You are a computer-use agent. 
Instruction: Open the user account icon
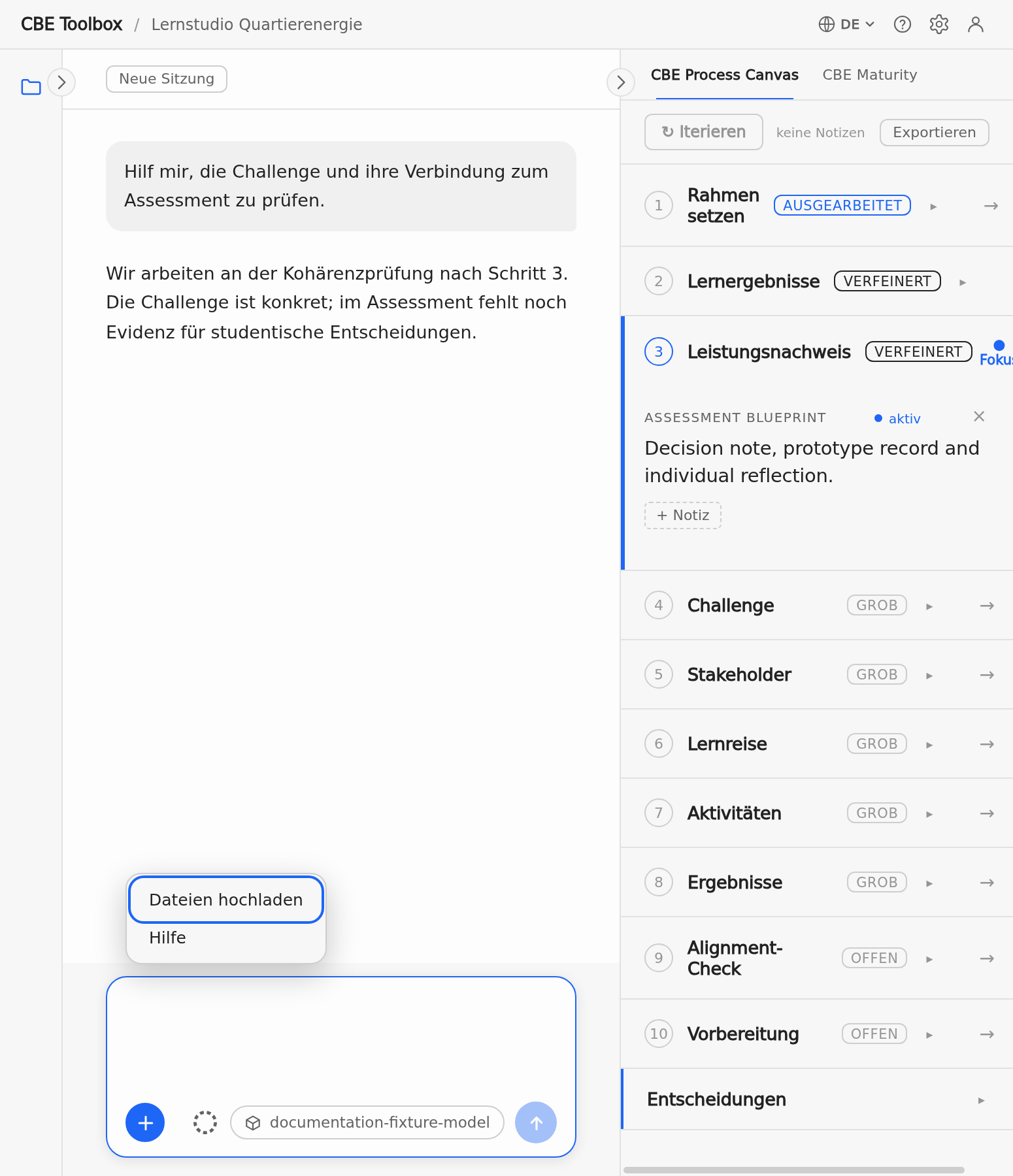[x=976, y=24]
